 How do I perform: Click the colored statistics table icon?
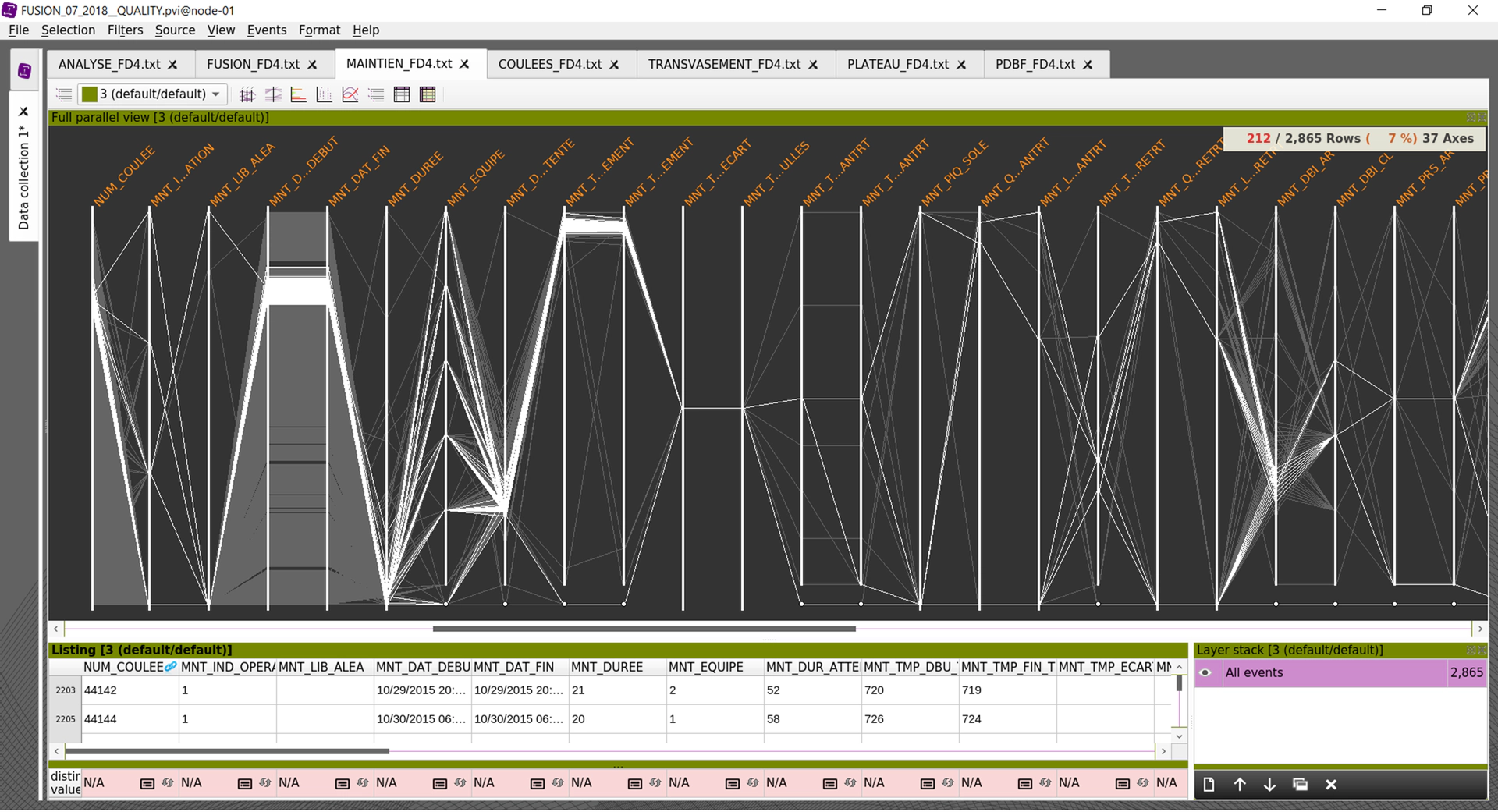428,95
